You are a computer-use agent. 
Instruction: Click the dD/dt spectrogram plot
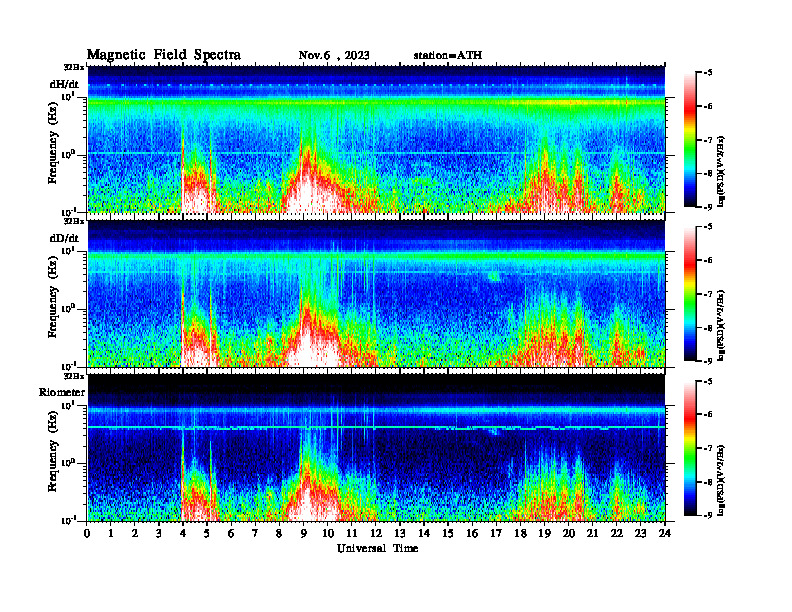tap(376, 293)
